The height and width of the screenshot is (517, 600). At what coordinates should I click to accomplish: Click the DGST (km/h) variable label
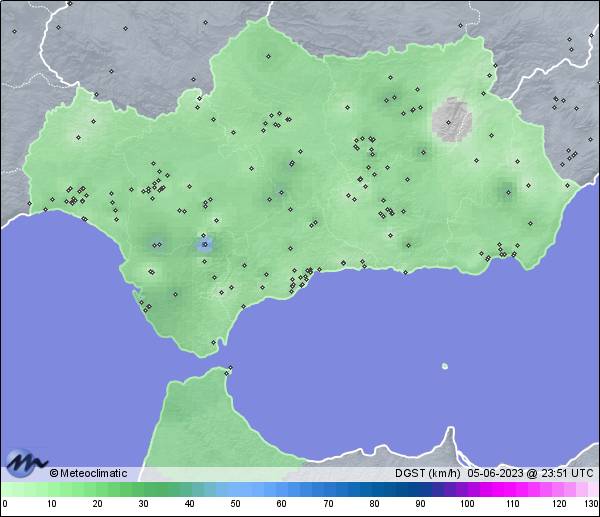pos(427,473)
